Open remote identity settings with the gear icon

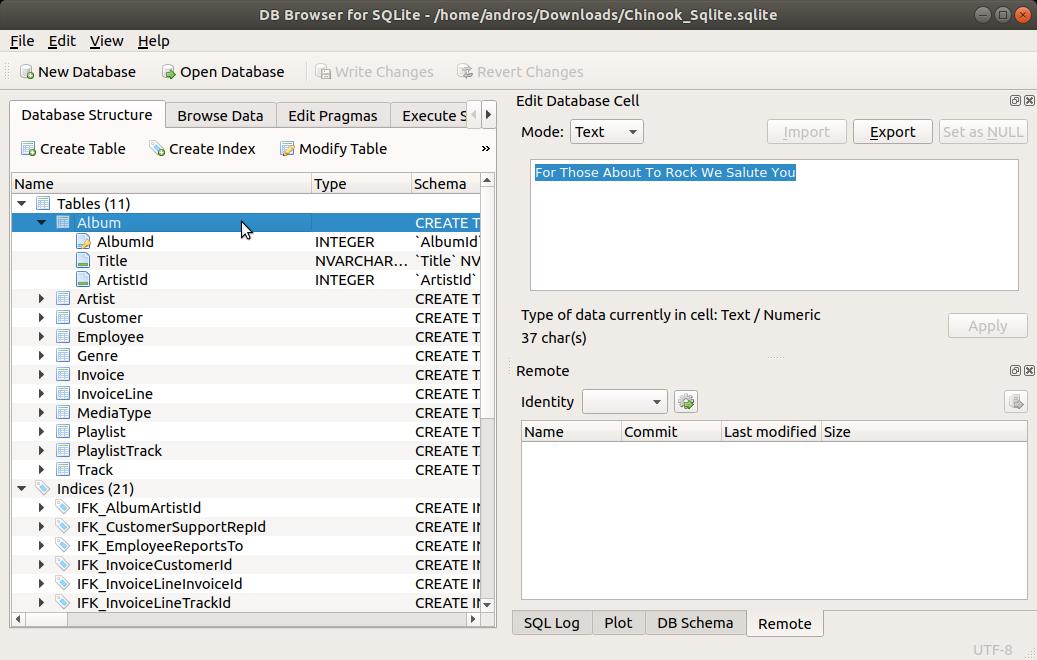[x=686, y=401]
